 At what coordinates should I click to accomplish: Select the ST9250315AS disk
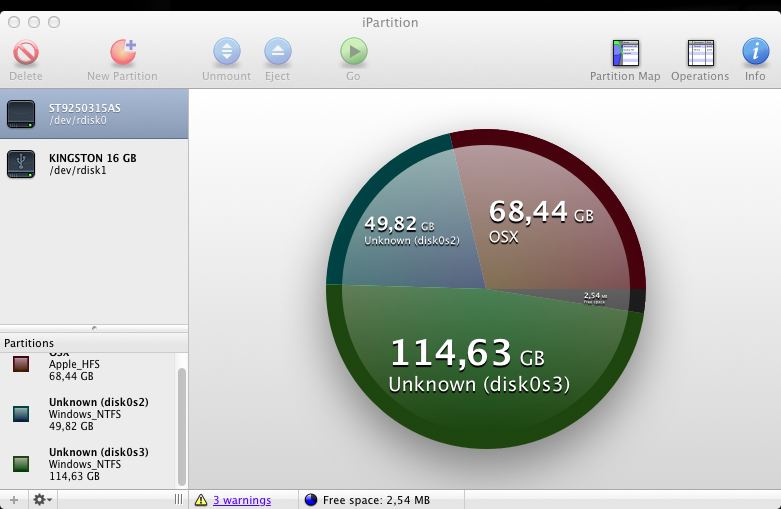tap(94, 114)
